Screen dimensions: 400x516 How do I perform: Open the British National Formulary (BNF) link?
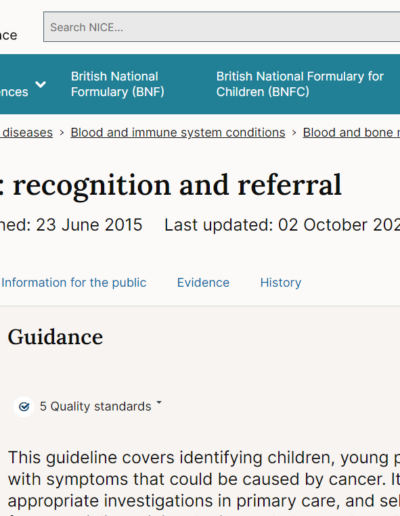coord(118,84)
